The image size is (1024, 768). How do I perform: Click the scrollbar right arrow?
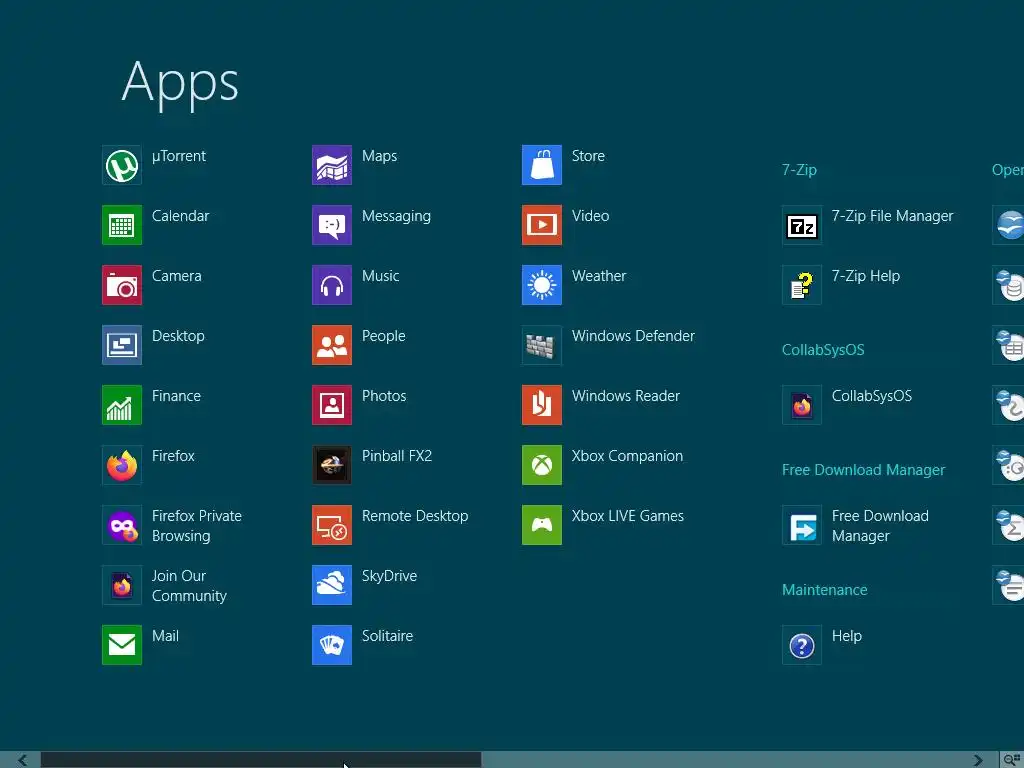[x=978, y=760]
